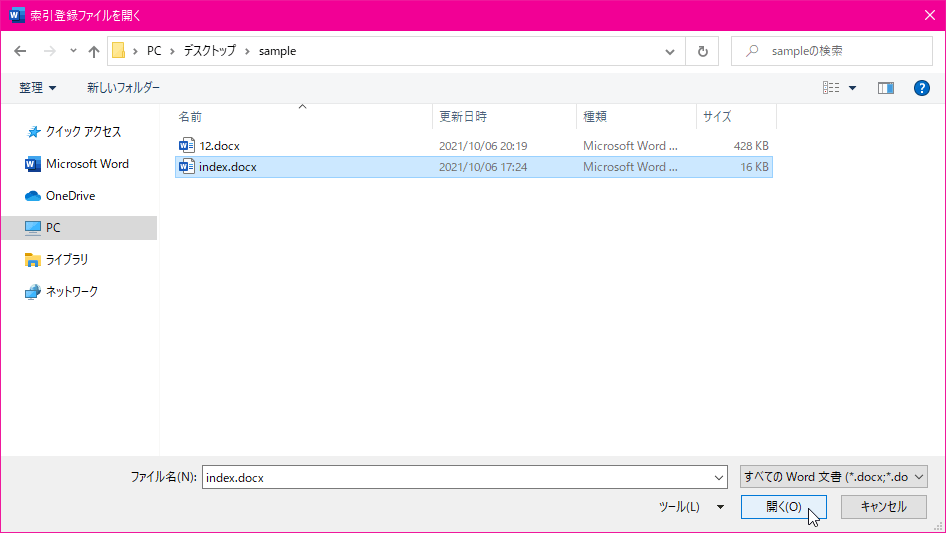Click the 428 KB size cell
946x533 pixels.
(x=751, y=146)
